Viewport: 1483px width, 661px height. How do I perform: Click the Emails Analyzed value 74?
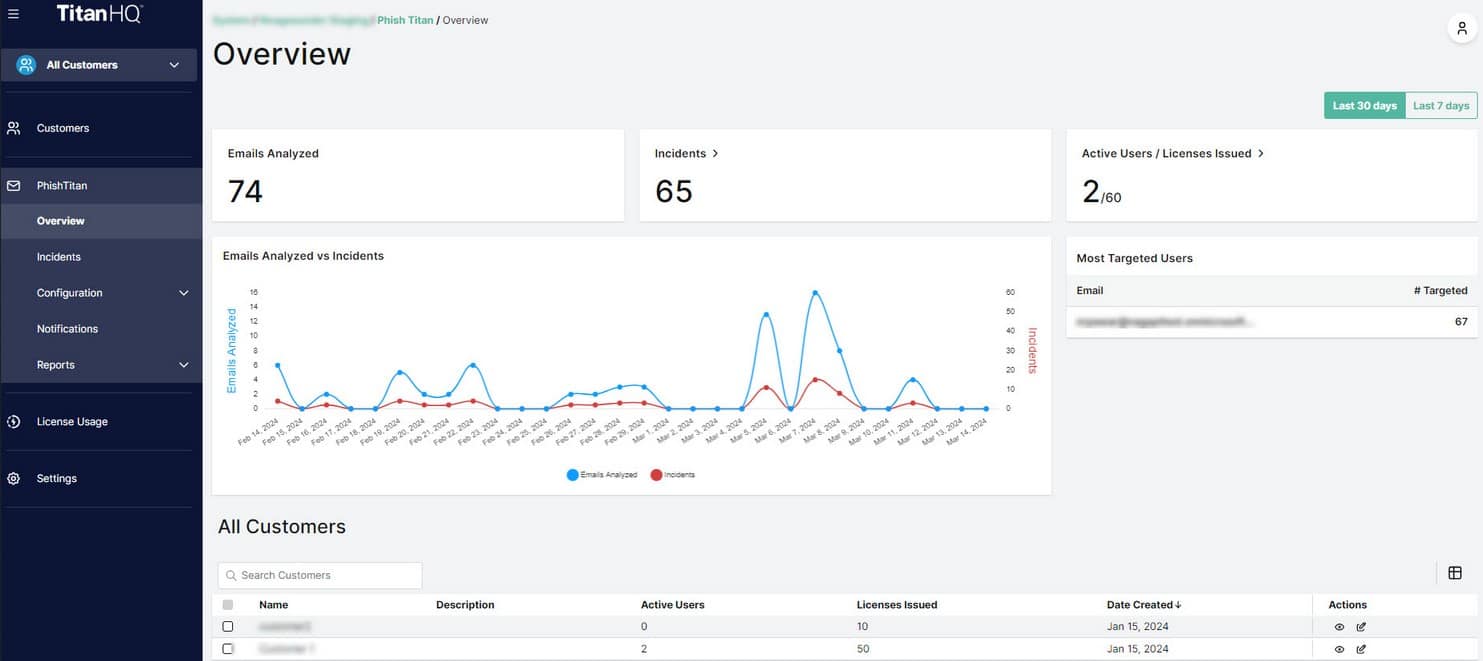pos(245,191)
